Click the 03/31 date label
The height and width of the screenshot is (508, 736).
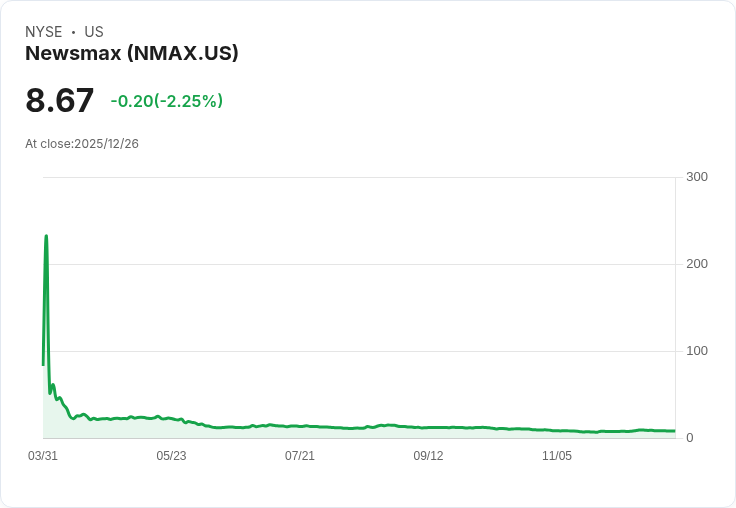point(43,456)
